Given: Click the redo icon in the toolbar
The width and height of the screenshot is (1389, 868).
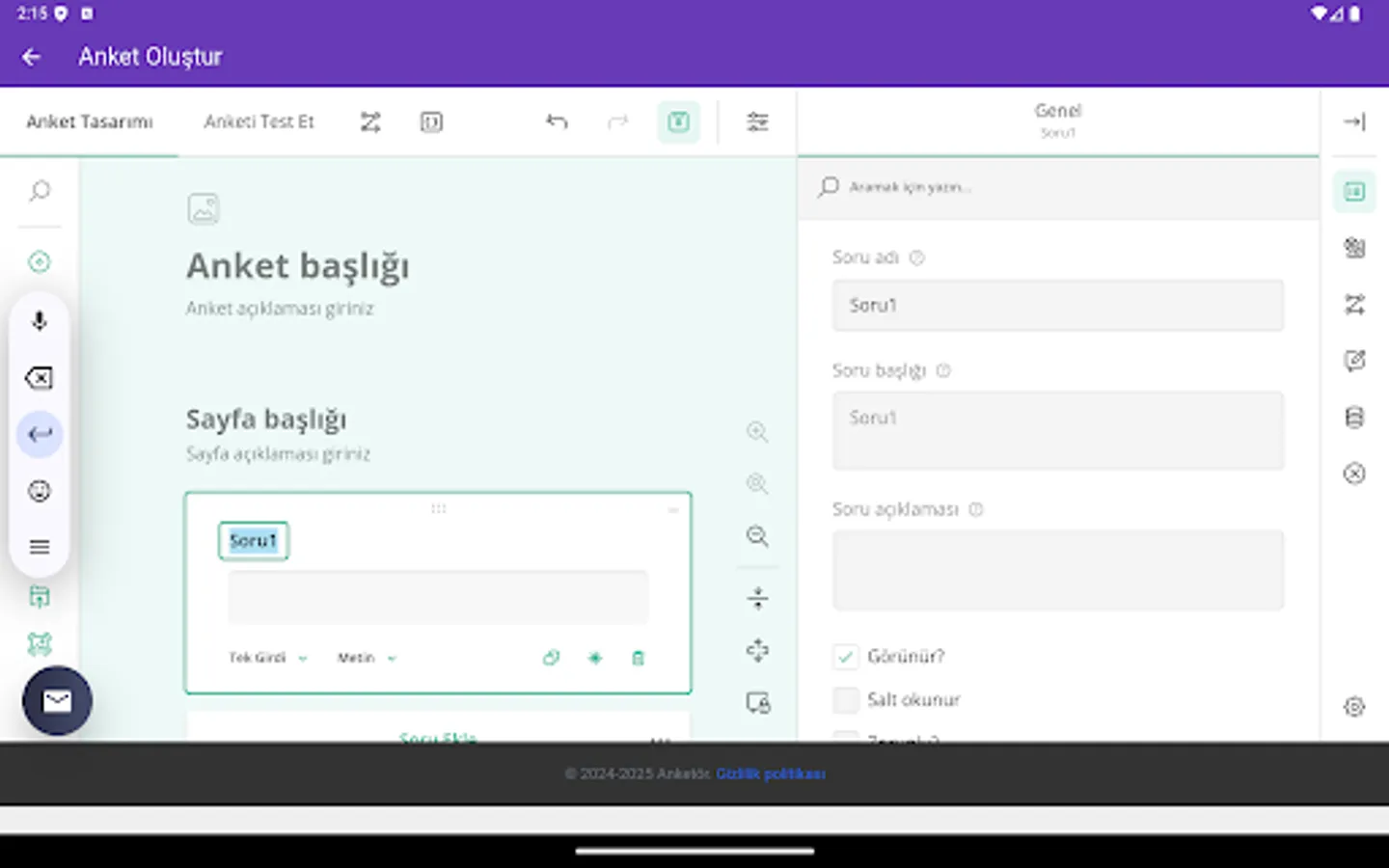Looking at the screenshot, I should [617, 122].
